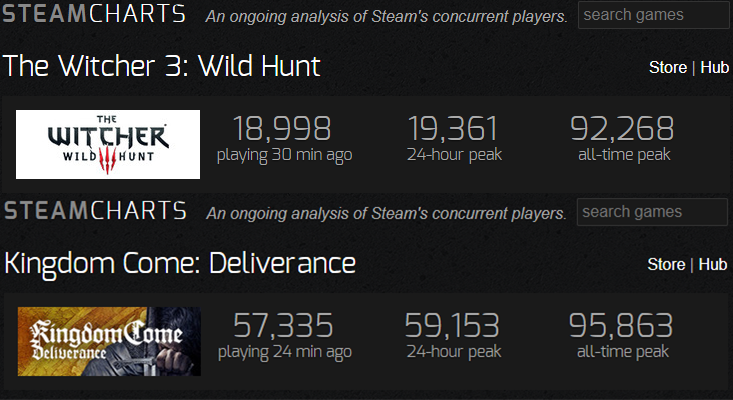Open The Witcher 3 game banner image
The height and width of the screenshot is (400, 733).
tap(108, 144)
